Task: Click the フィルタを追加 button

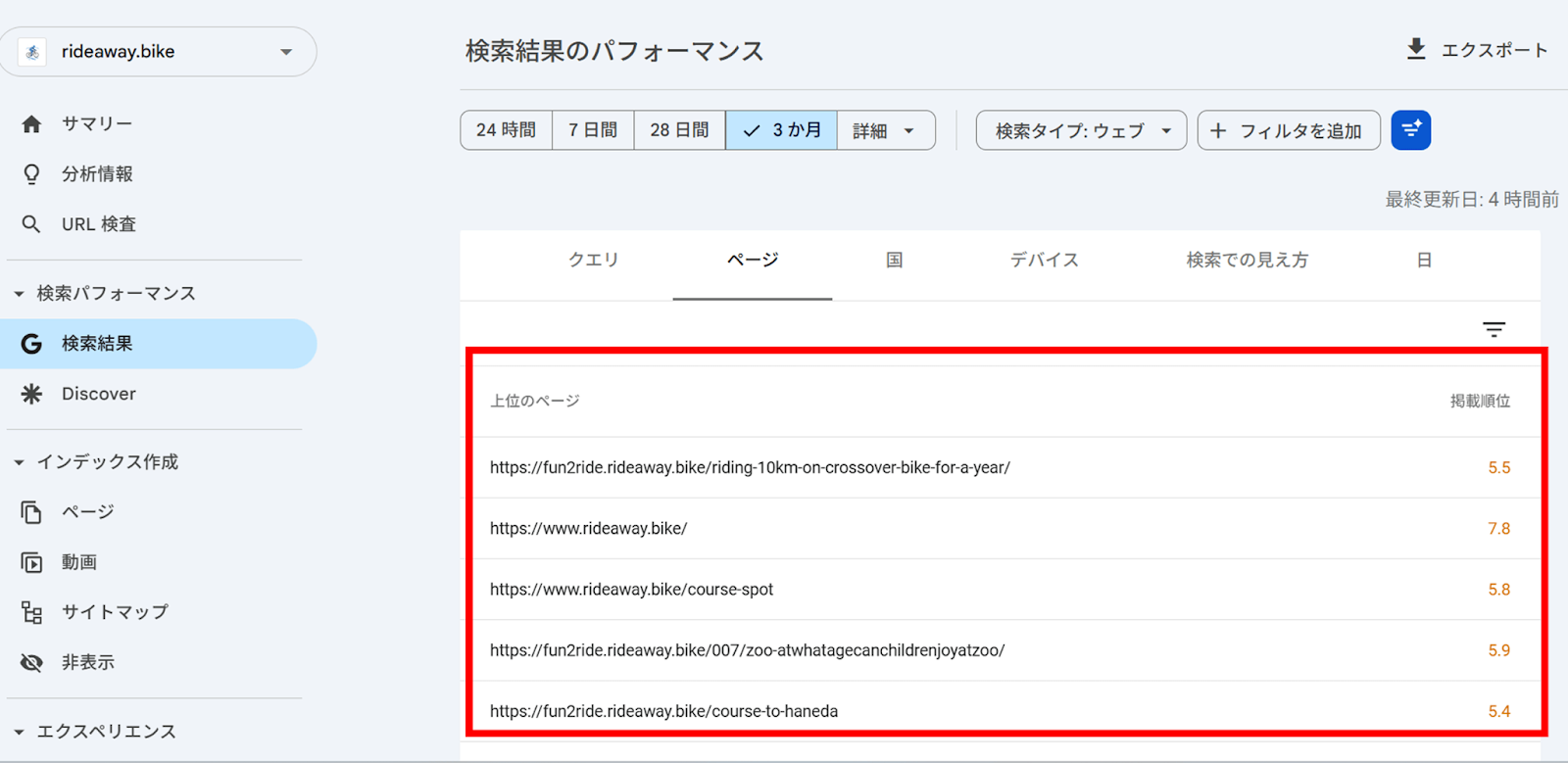Action: coord(1289,130)
